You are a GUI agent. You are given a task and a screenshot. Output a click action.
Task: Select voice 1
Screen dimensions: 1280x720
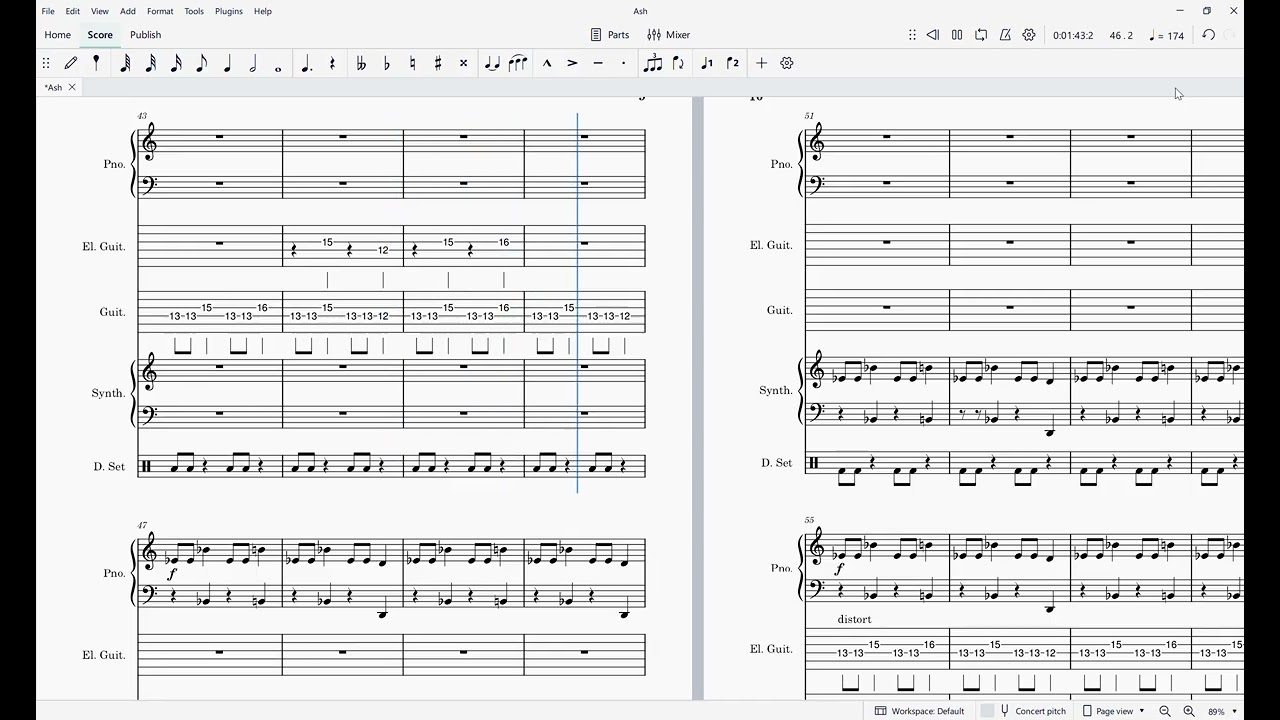point(707,63)
